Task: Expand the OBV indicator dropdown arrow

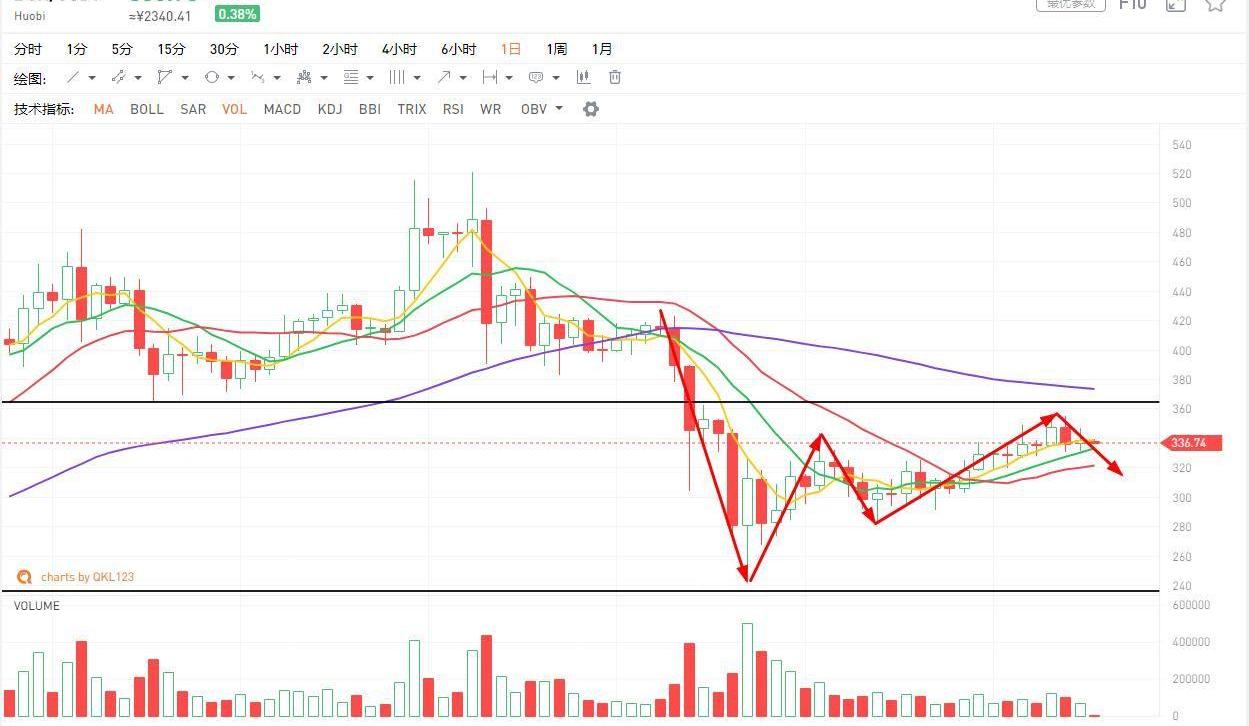Action: [559, 108]
